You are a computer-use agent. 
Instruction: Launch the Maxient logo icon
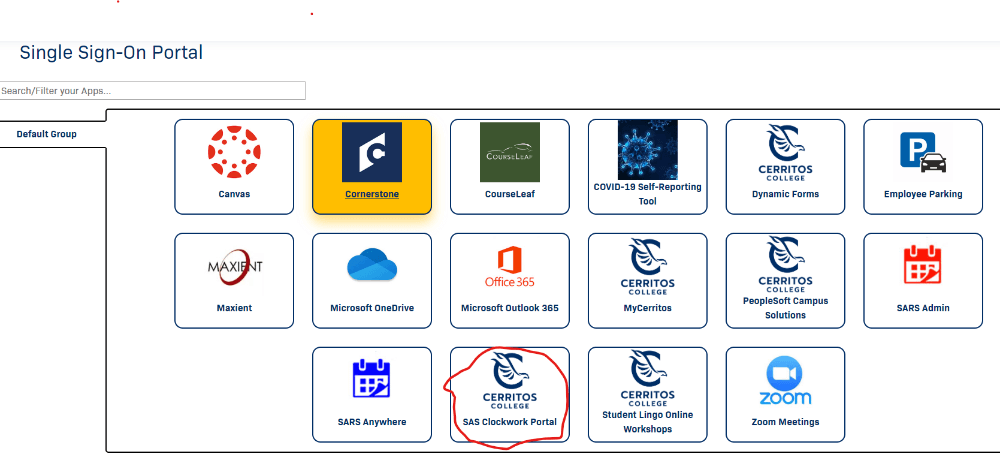(x=235, y=266)
